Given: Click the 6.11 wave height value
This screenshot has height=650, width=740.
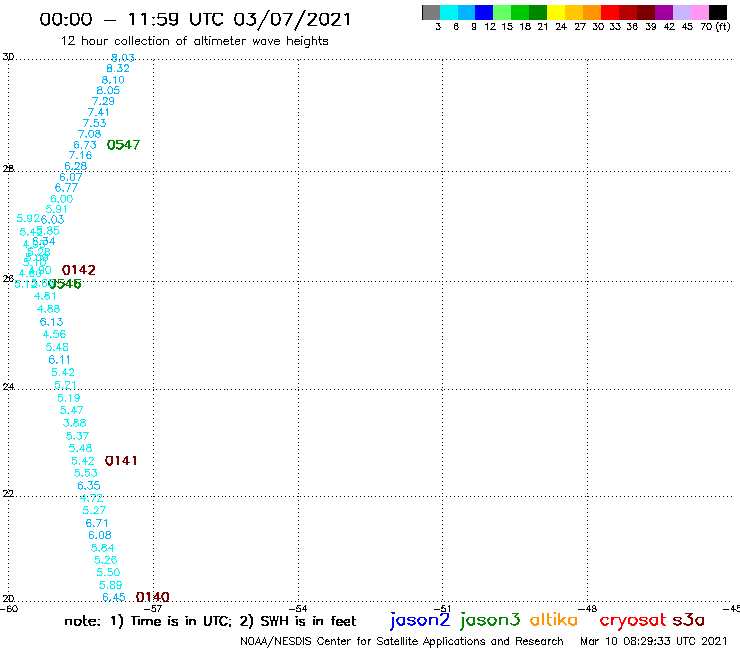Looking at the screenshot, I should point(59,360).
